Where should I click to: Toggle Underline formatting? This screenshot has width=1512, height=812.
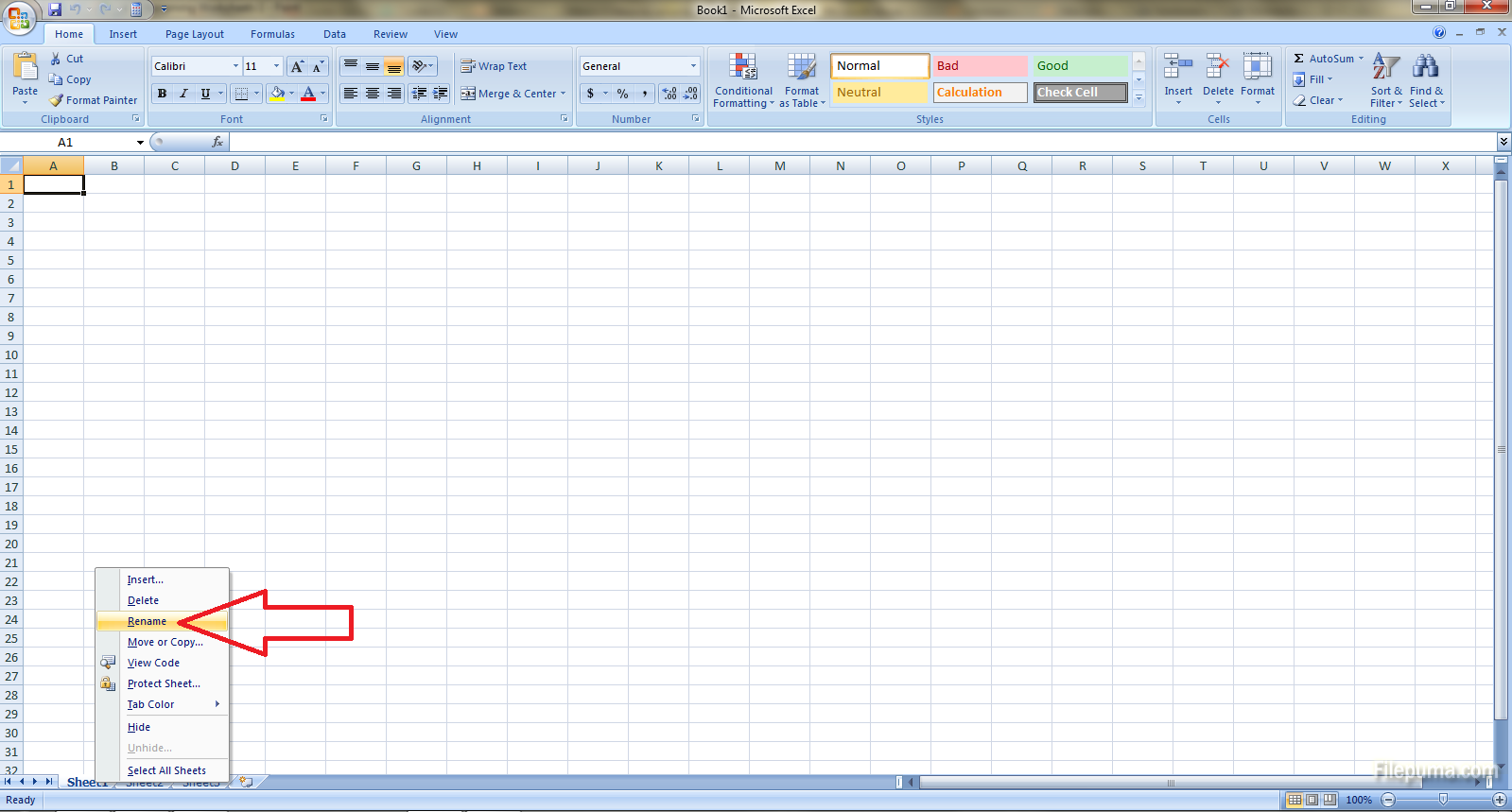pyautogui.click(x=205, y=94)
